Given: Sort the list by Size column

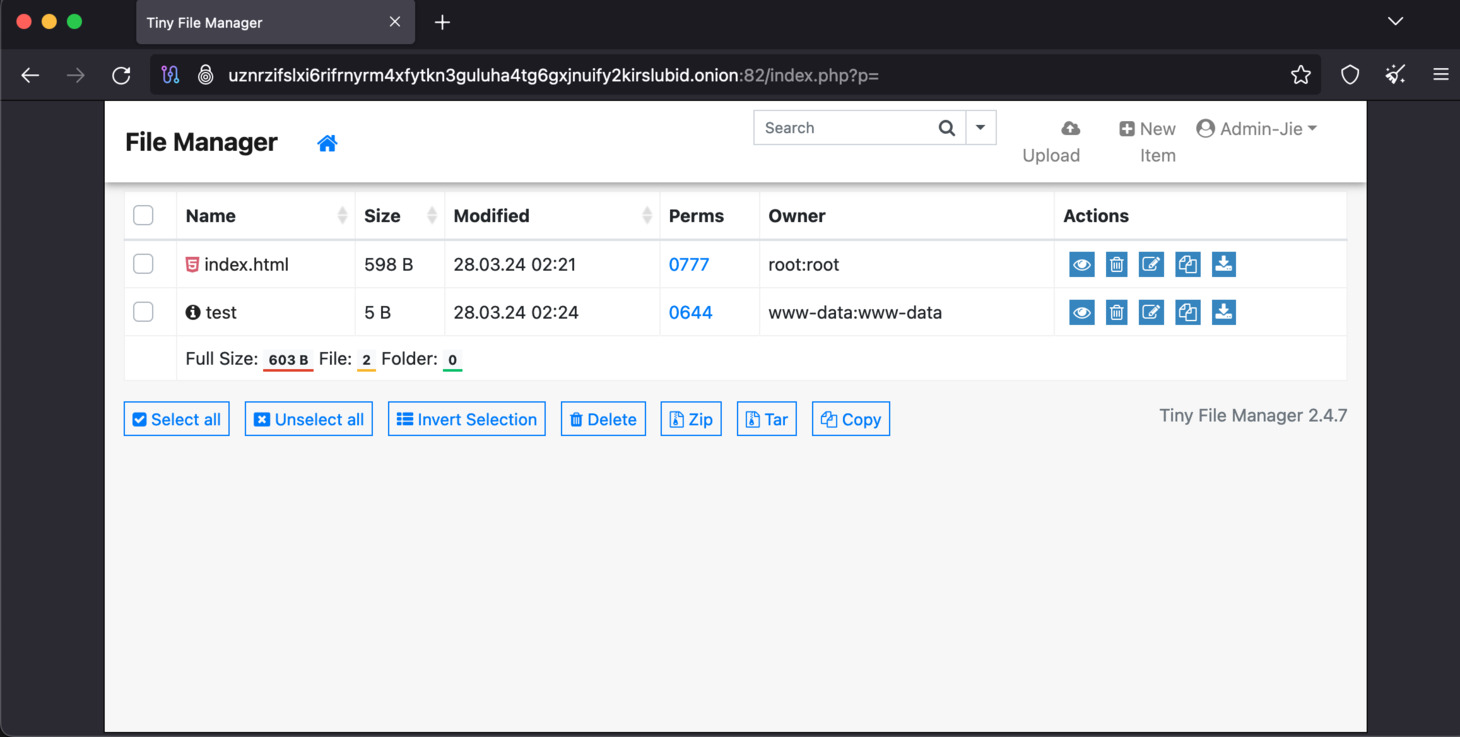Looking at the screenshot, I should pyautogui.click(x=400, y=215).
